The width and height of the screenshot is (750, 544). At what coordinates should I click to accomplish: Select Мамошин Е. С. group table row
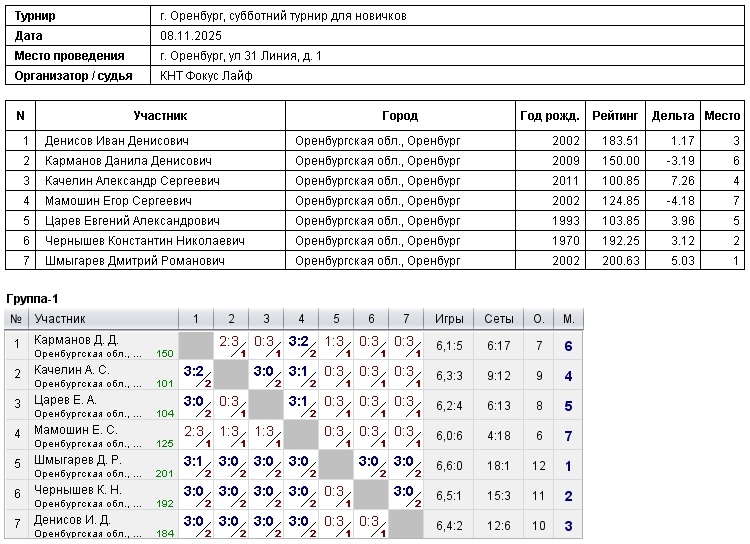click(x=75, y=430)
